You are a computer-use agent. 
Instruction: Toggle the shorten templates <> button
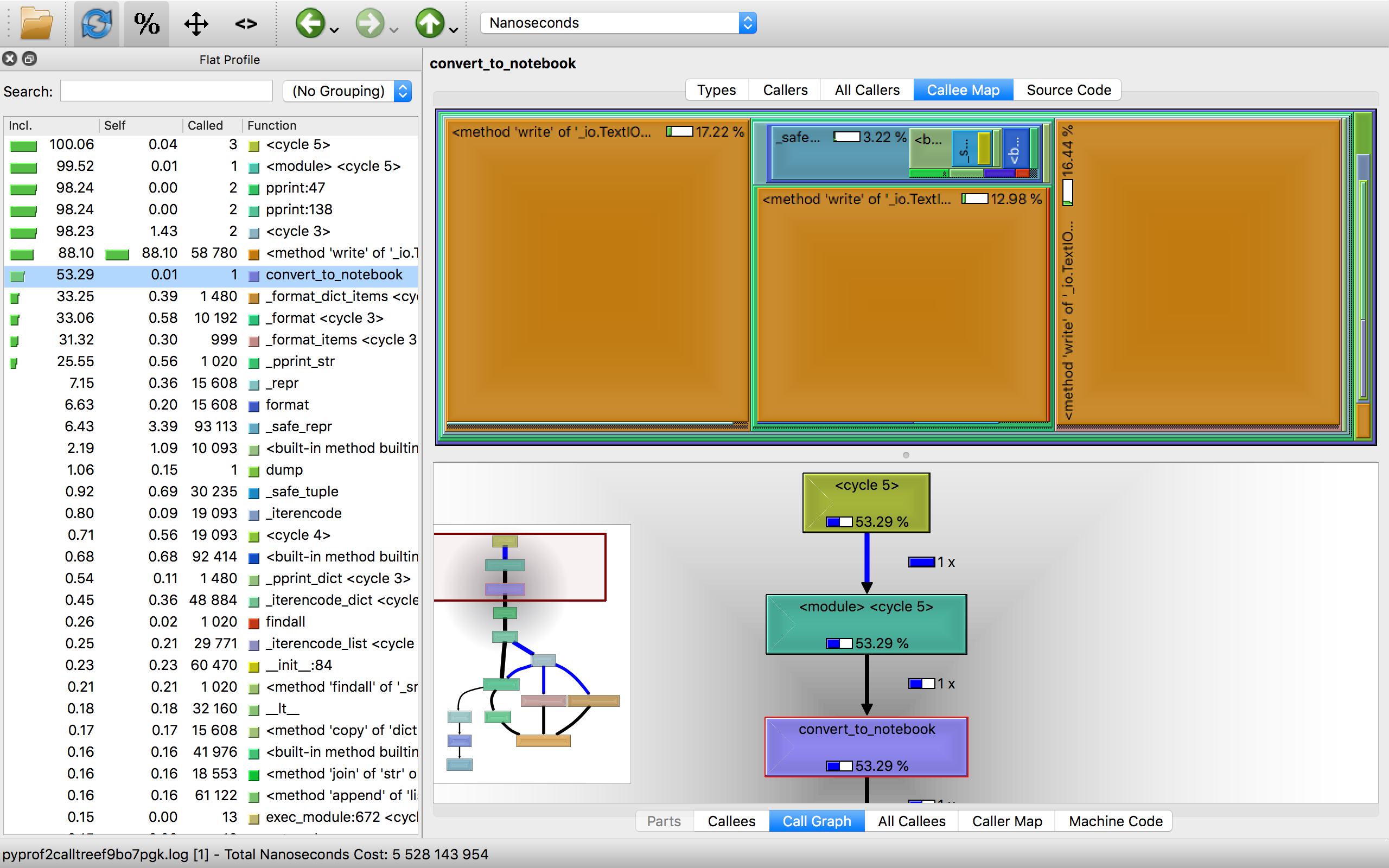246,23
